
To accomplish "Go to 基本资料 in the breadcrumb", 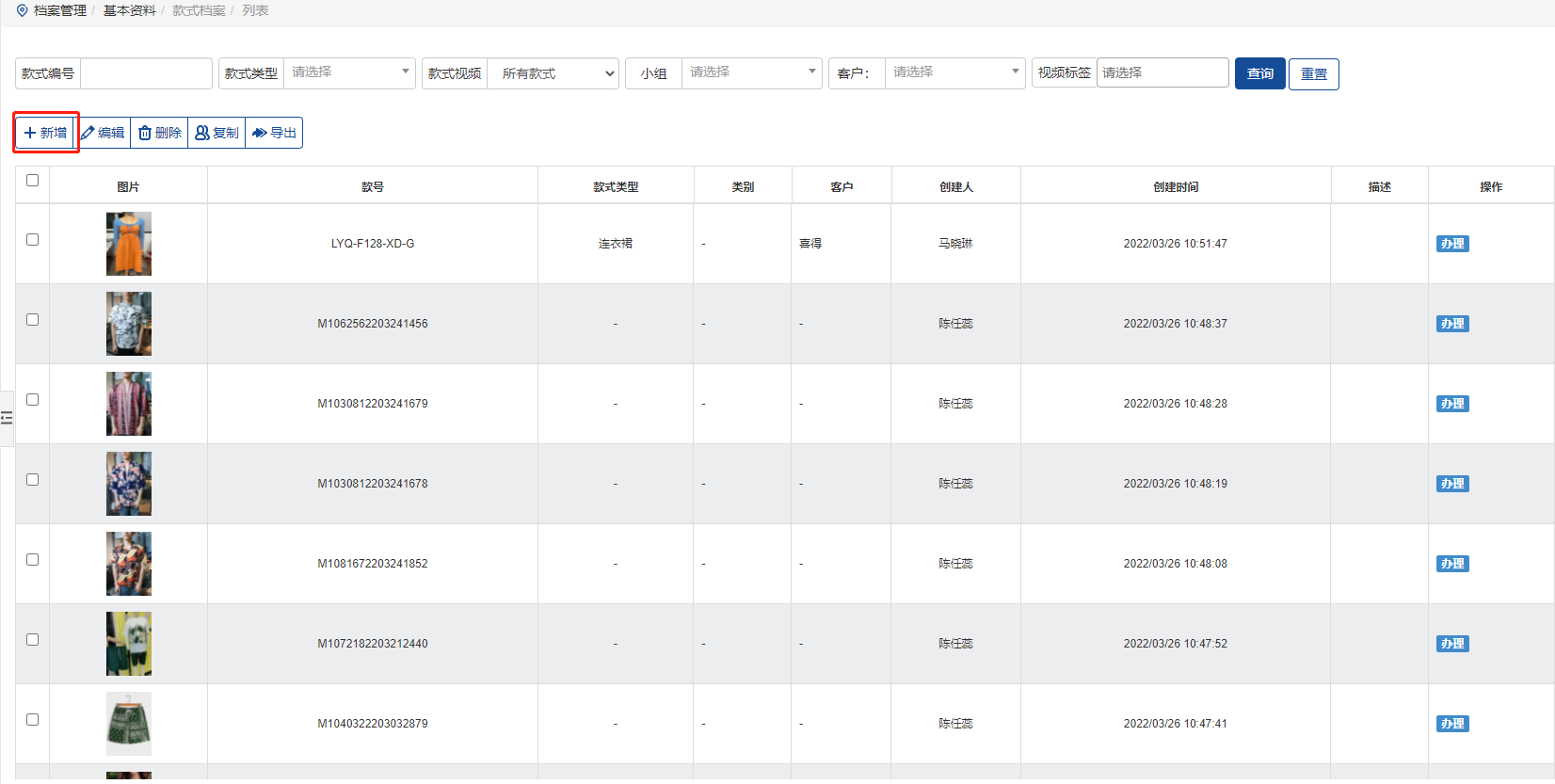I will [x=129, y=10].
